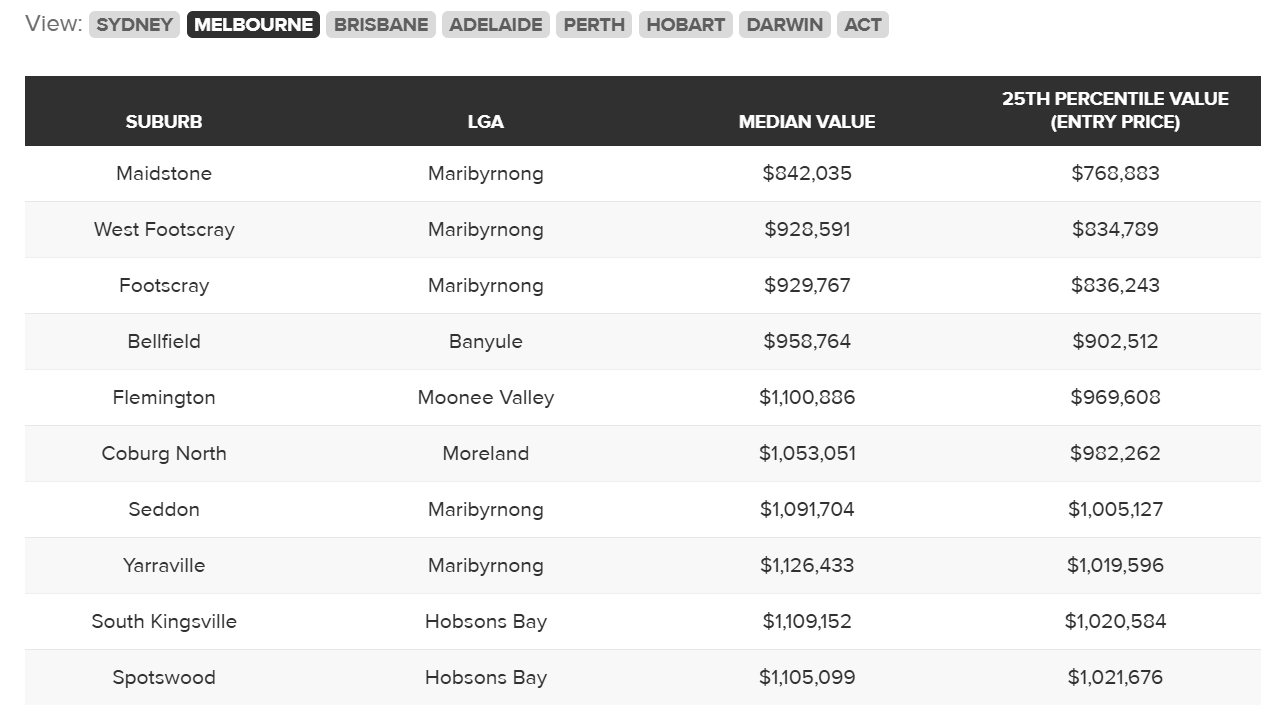1268x720 pixels.
Task: Switch view to the Sydney tab
Action: (134, 25)
